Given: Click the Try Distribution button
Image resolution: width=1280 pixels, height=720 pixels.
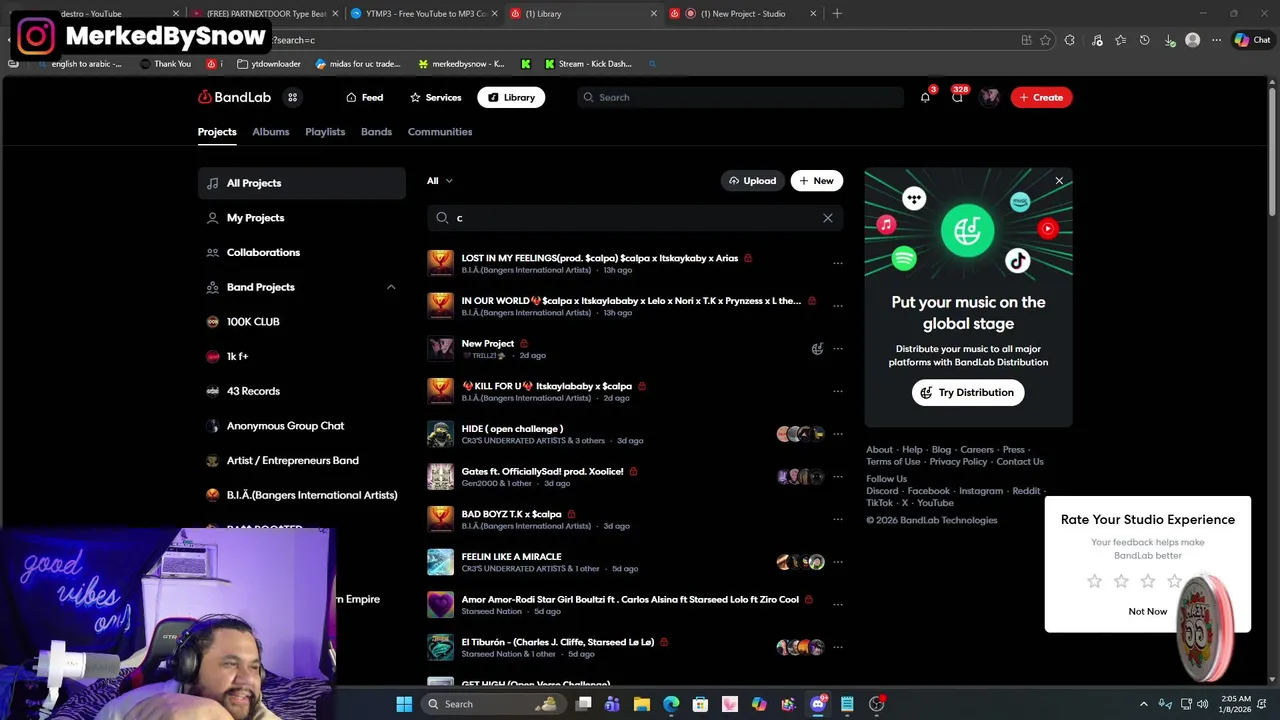Looking at the screenshot, I should tap(968, 393).
